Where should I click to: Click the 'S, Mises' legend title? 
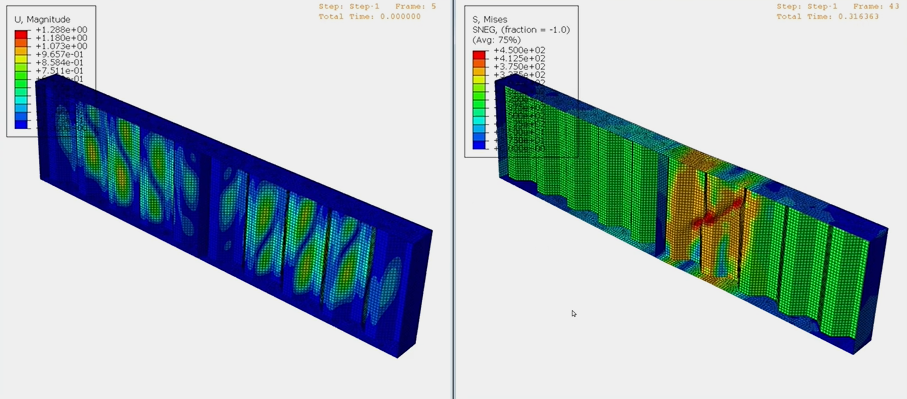coord(491,20)
